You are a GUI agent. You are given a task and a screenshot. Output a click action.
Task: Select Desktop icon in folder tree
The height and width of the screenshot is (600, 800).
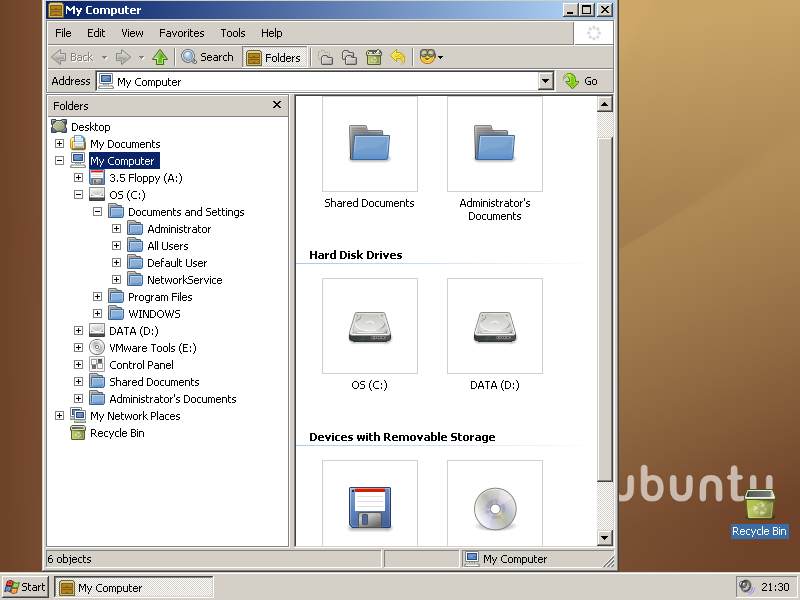(59, 126)
